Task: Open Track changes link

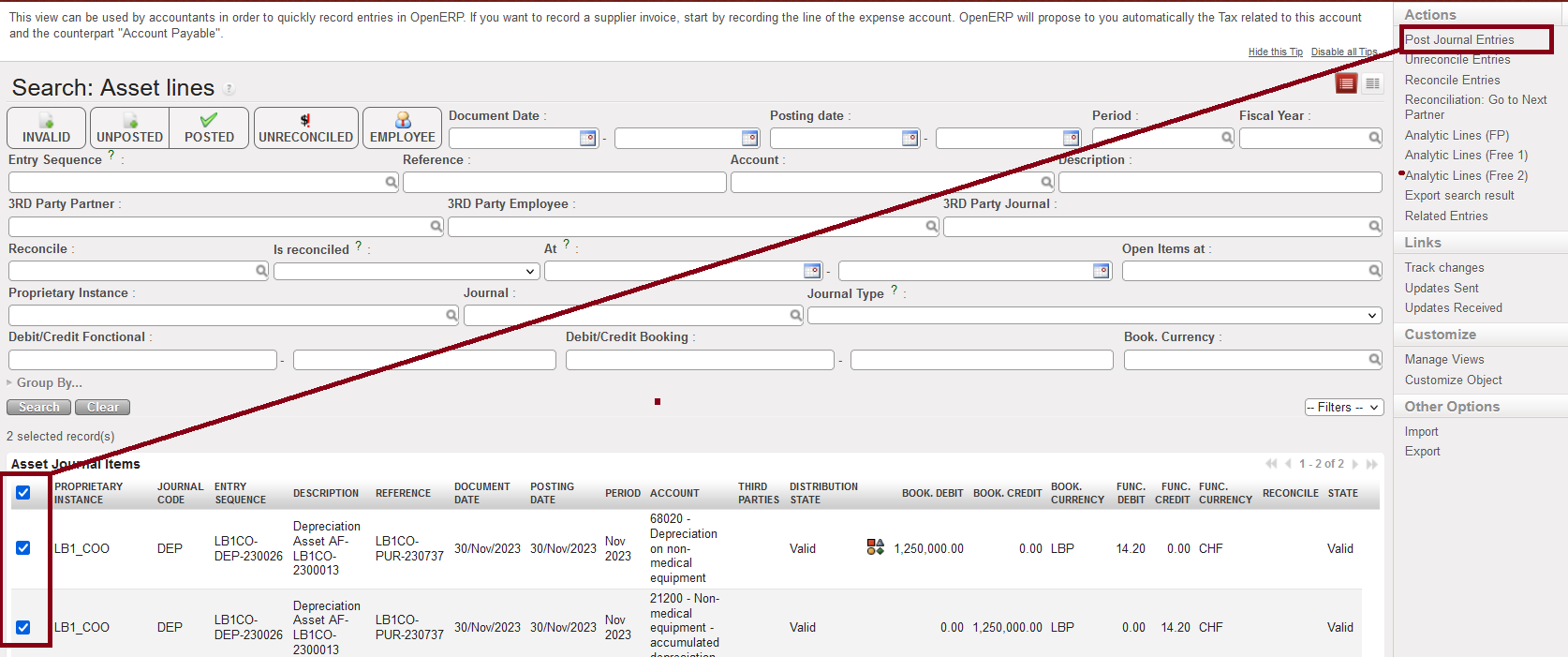Action: pos(1444,267)
